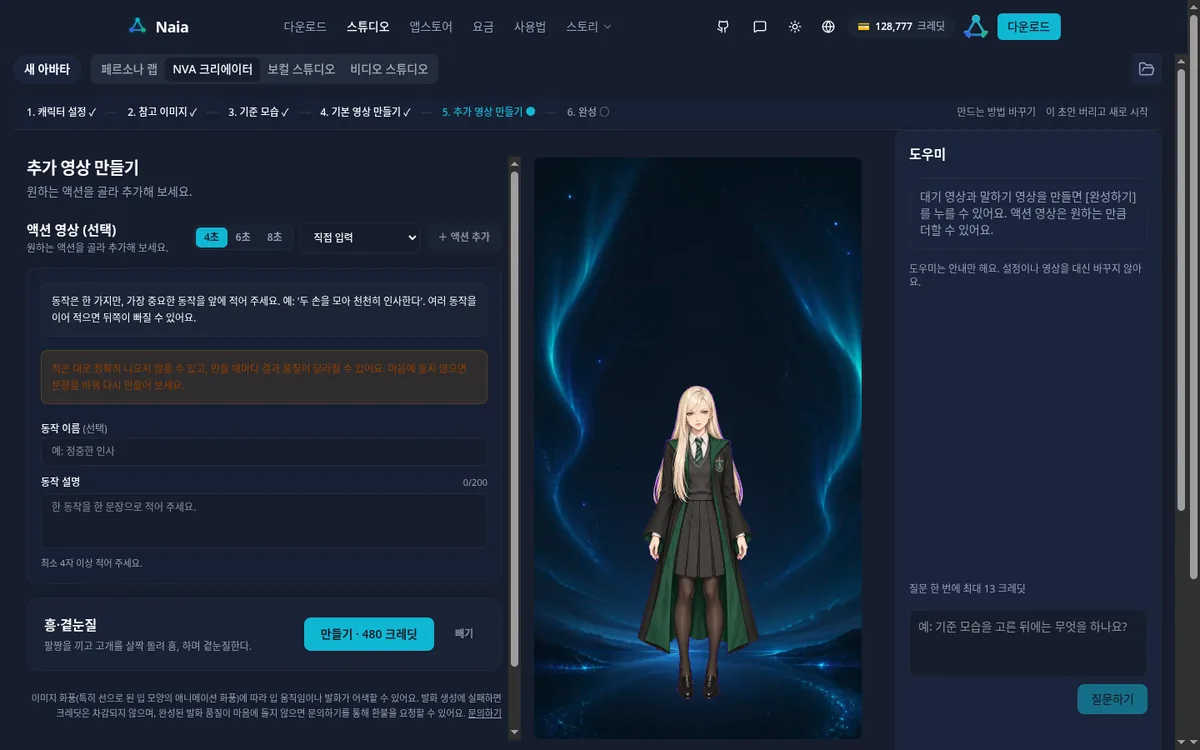
Task: Open the 문의하기 link
Action: 485,713
